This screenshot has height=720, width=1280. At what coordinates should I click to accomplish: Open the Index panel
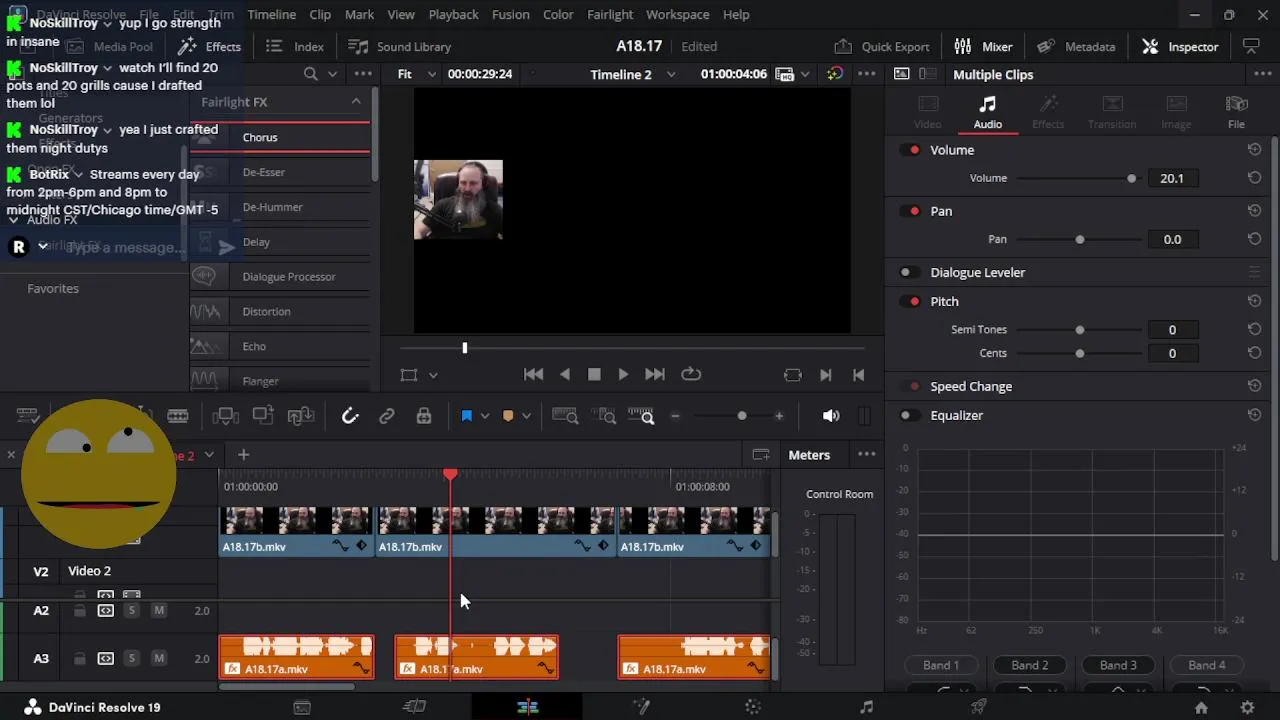pyautogui.click(x=295, y=46)
